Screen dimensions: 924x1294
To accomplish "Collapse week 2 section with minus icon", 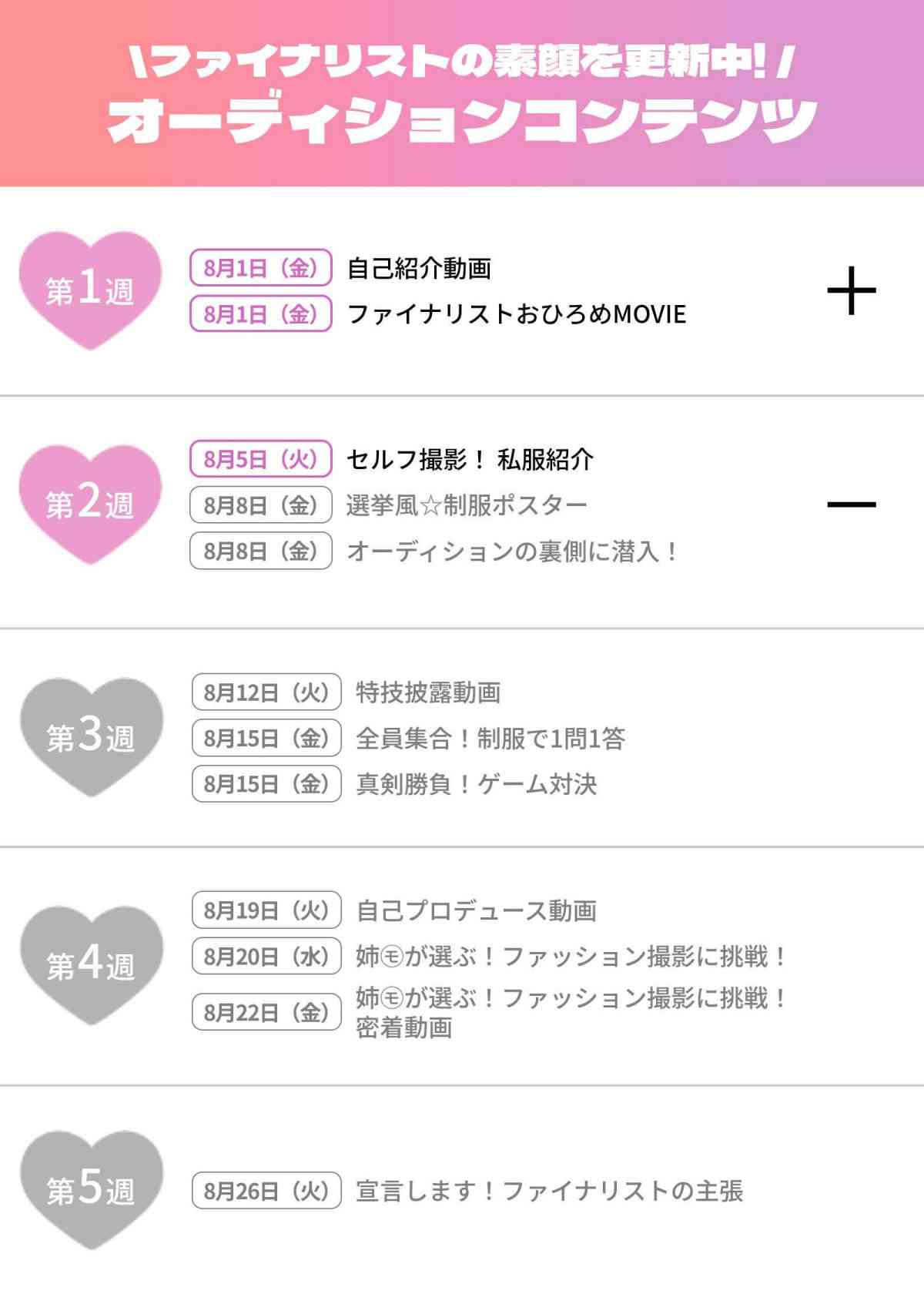I will pyautogui.click(x=852, y=505).
